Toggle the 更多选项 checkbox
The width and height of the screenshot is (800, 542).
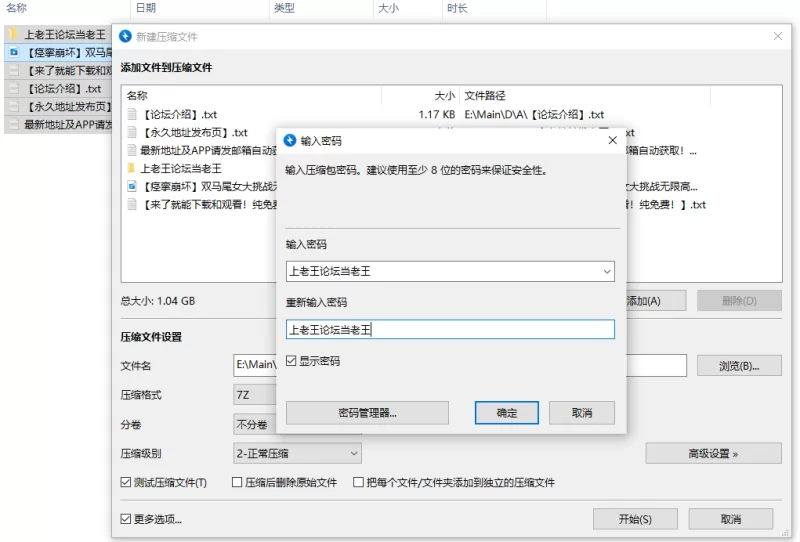click(126, 519)
